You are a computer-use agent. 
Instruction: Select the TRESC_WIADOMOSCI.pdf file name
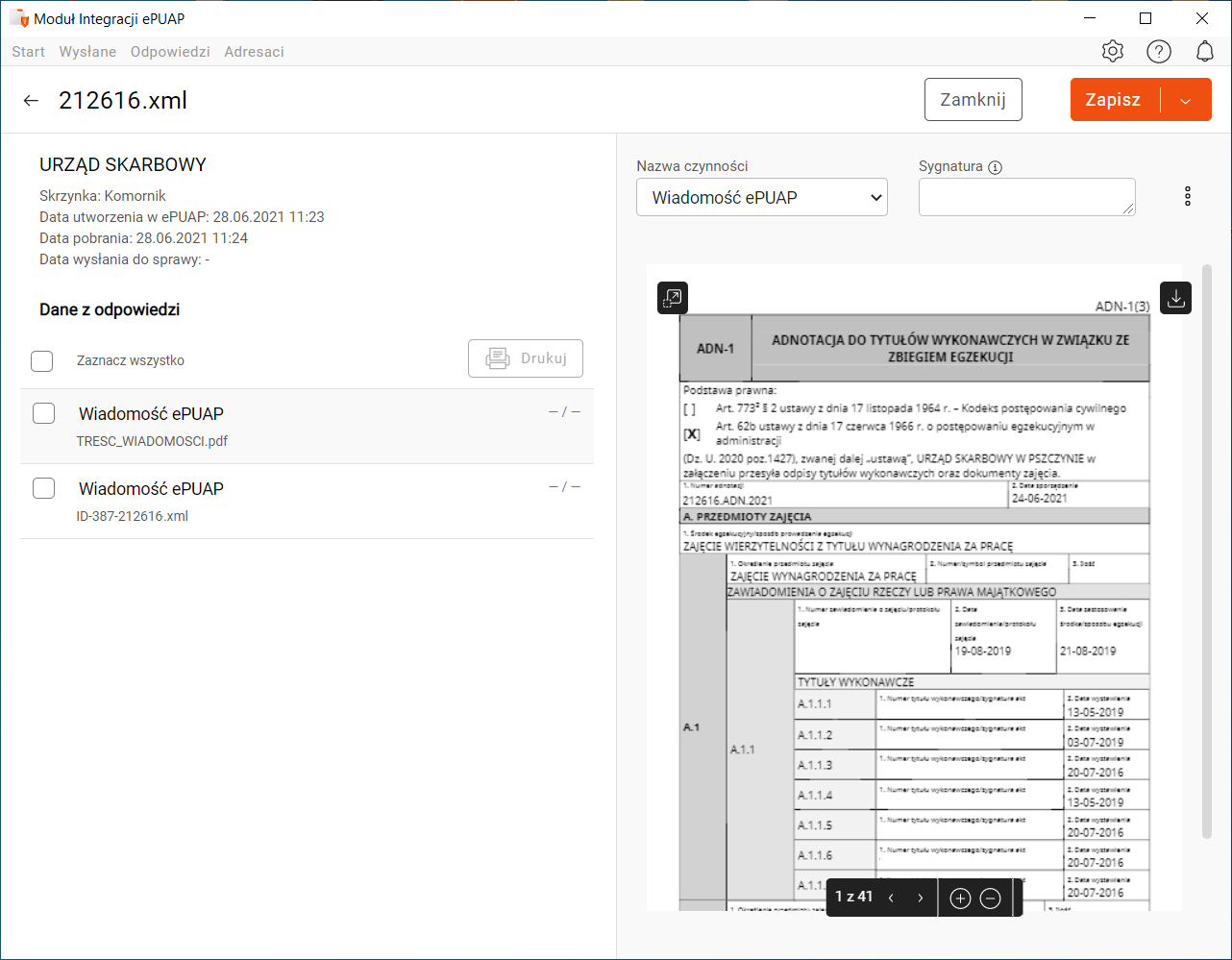pos(152,441)
